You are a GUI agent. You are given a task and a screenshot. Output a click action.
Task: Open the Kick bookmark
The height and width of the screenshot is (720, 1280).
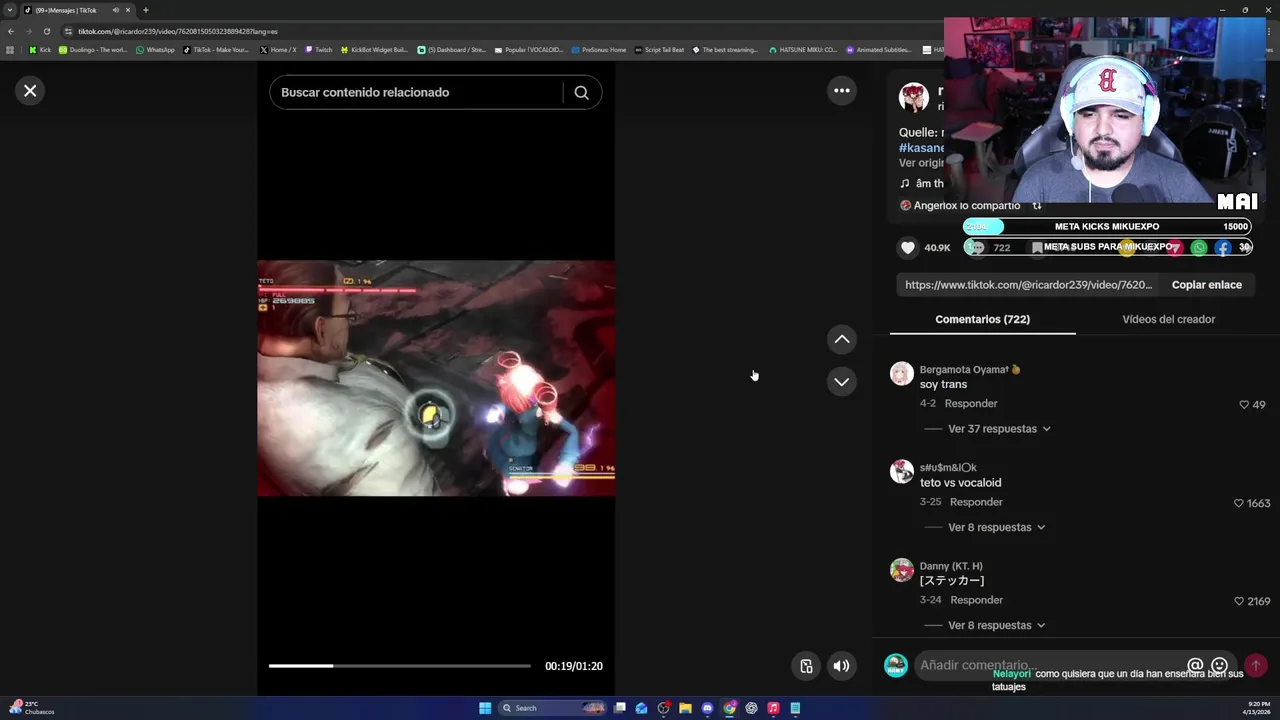pos(40,49)
